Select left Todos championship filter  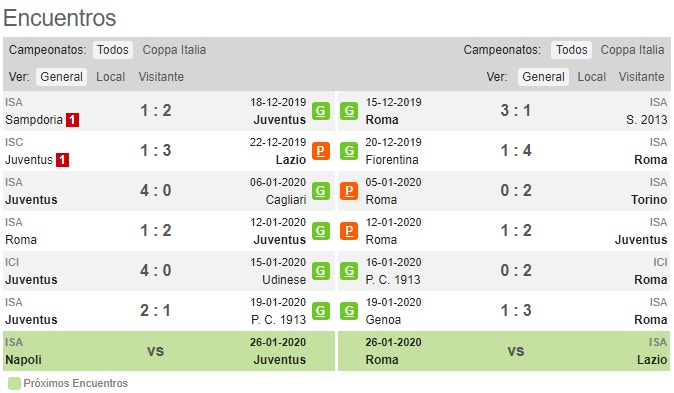click(x=113, y=50)
